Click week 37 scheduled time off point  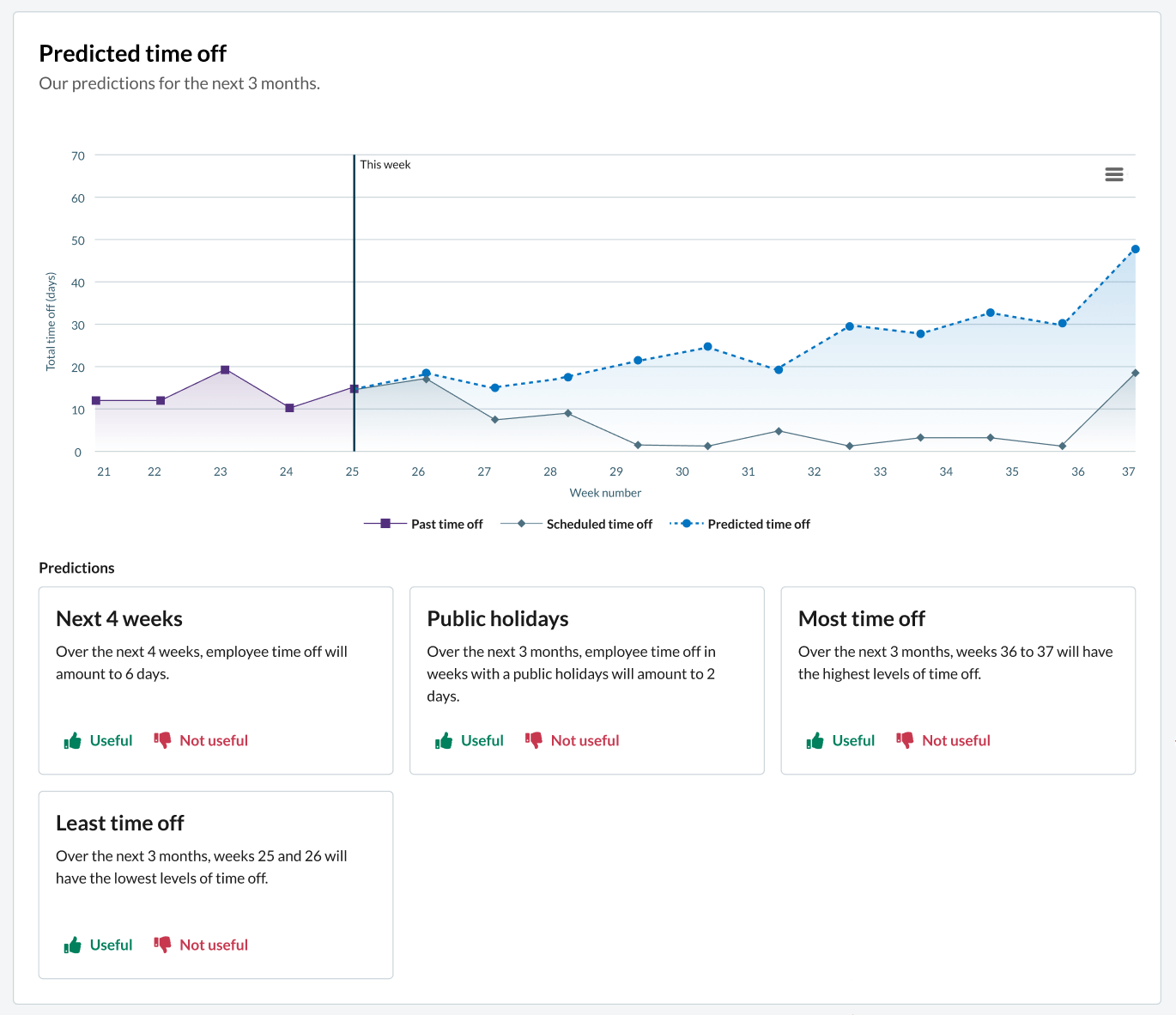[1135, 373]
